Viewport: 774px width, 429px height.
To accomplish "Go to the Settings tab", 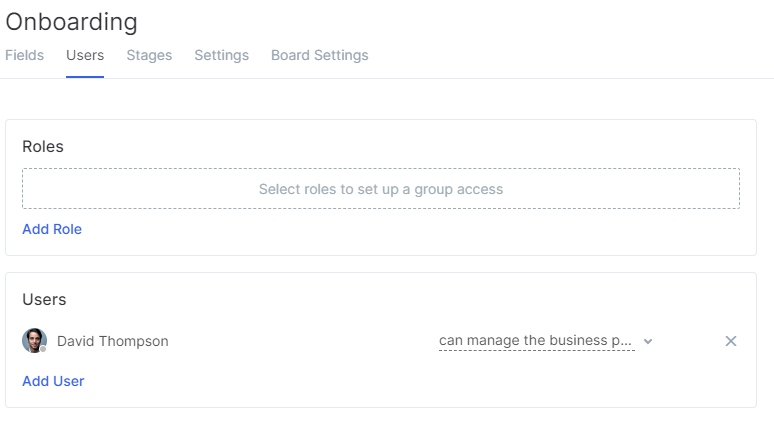I will [x=222, y=55].
